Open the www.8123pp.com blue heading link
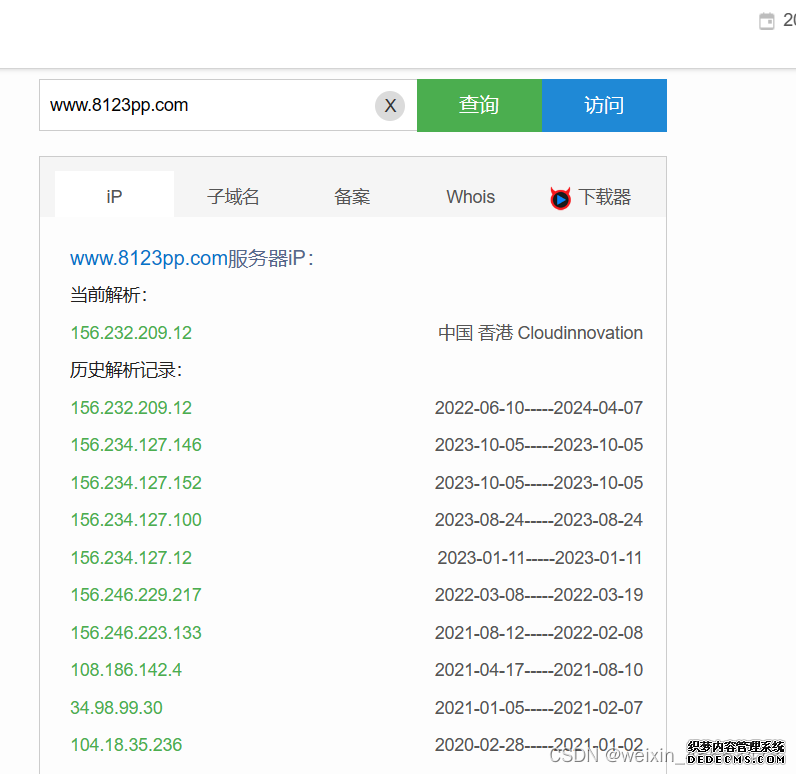Screen dimensions: 796x774 tap(149, 258)
